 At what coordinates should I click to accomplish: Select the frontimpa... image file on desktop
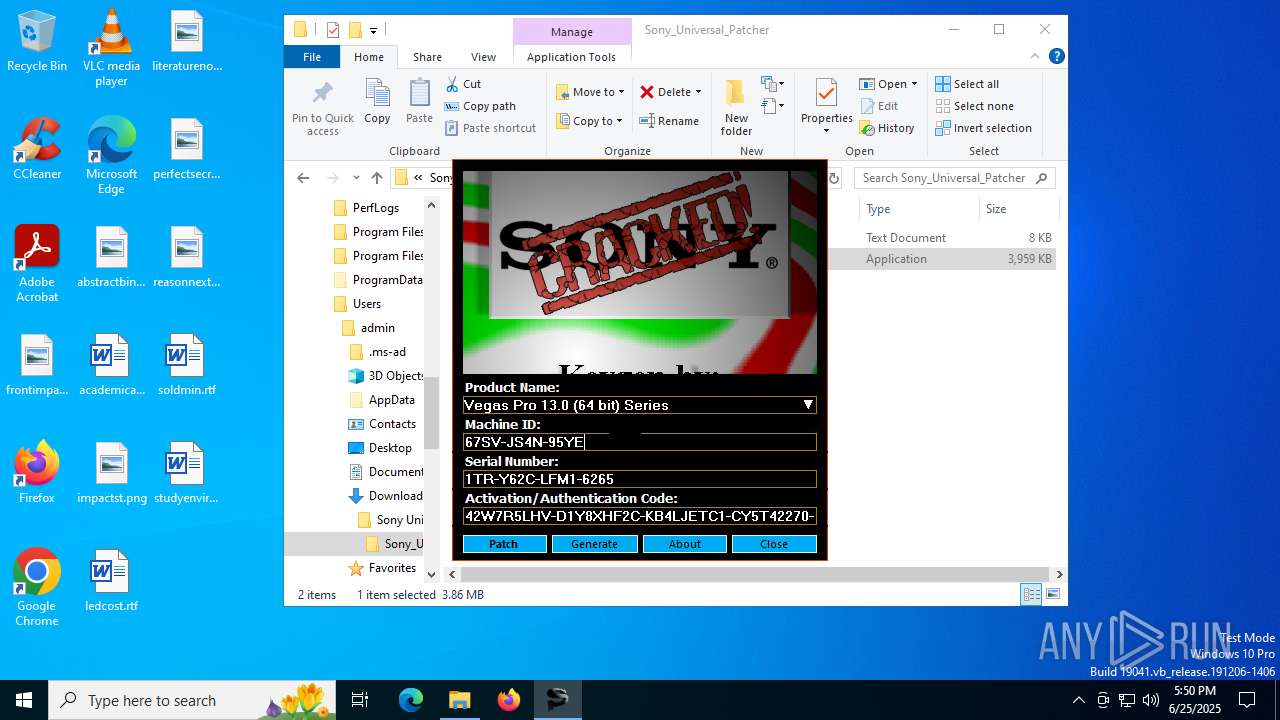tap(37, 364)
